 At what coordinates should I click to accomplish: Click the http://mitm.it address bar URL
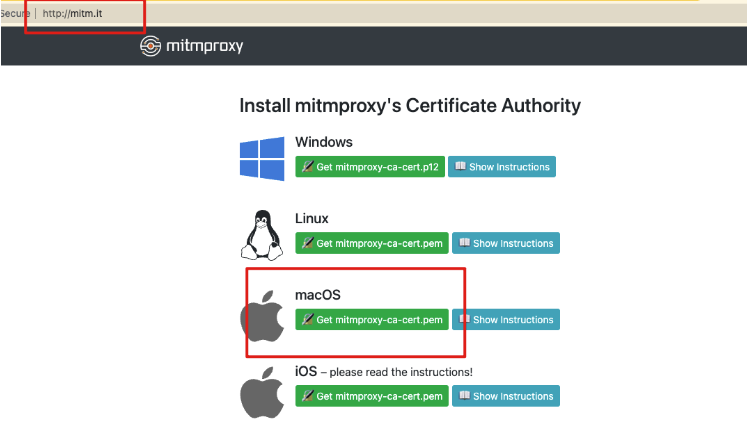(72, 13)
